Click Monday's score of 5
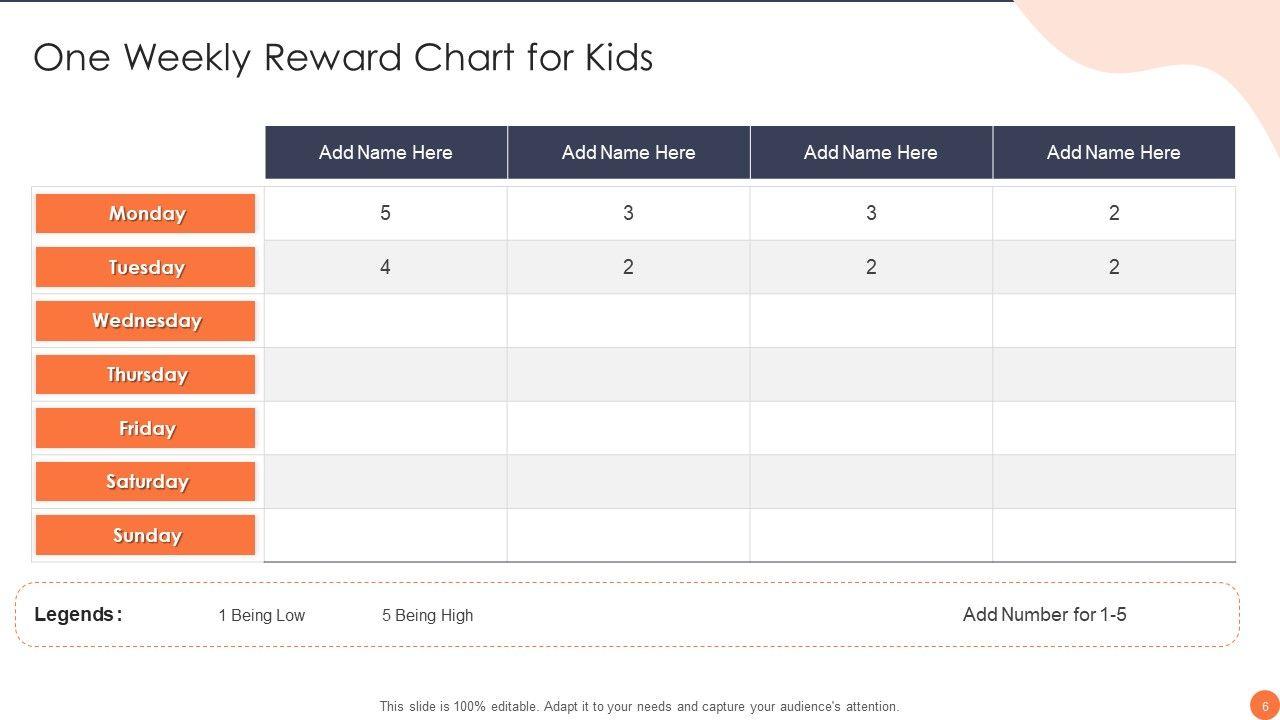Image resolution: width=1280 pixels, height=720 pixels. (x=386, y=213)
